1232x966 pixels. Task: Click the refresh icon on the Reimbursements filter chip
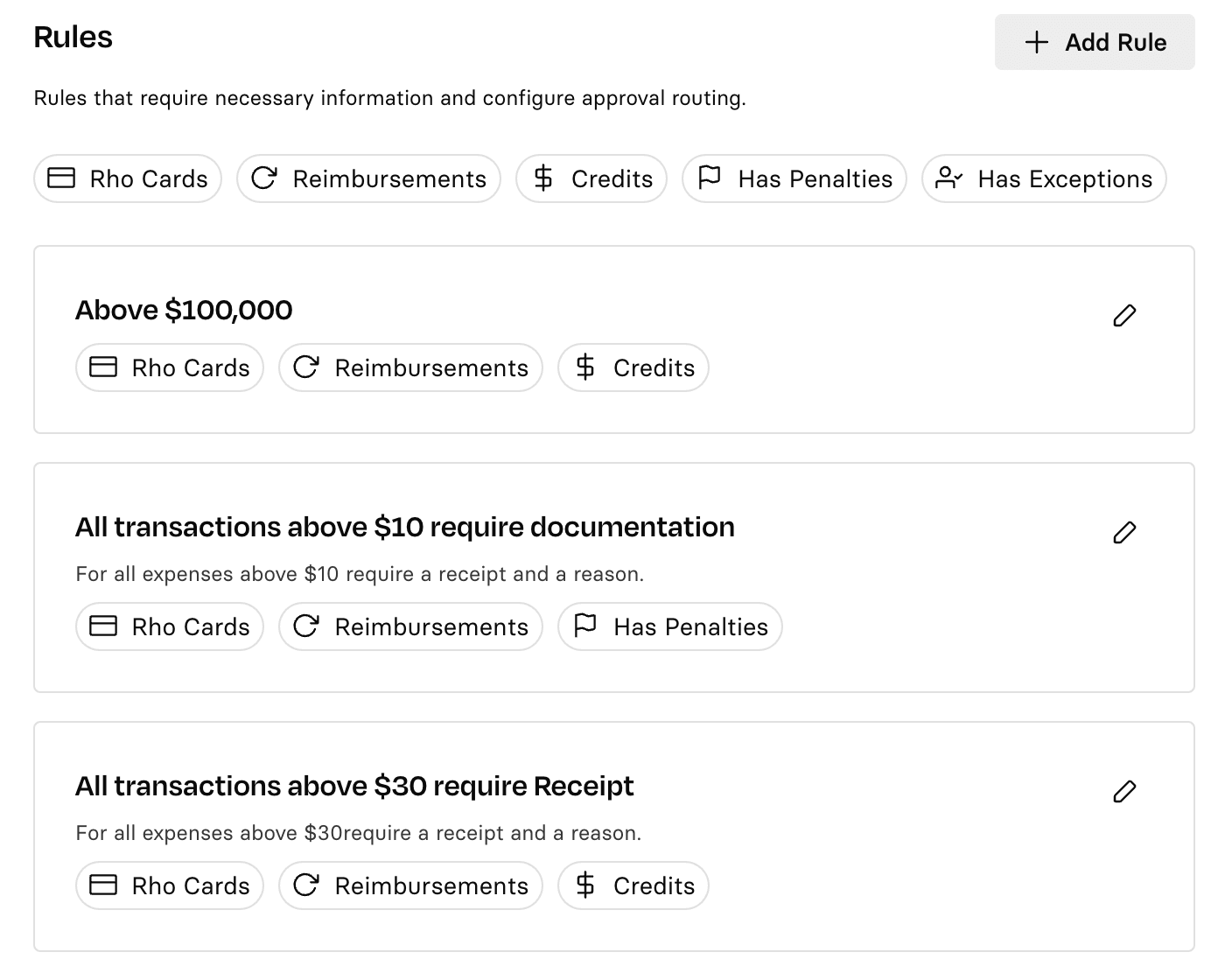265,178
